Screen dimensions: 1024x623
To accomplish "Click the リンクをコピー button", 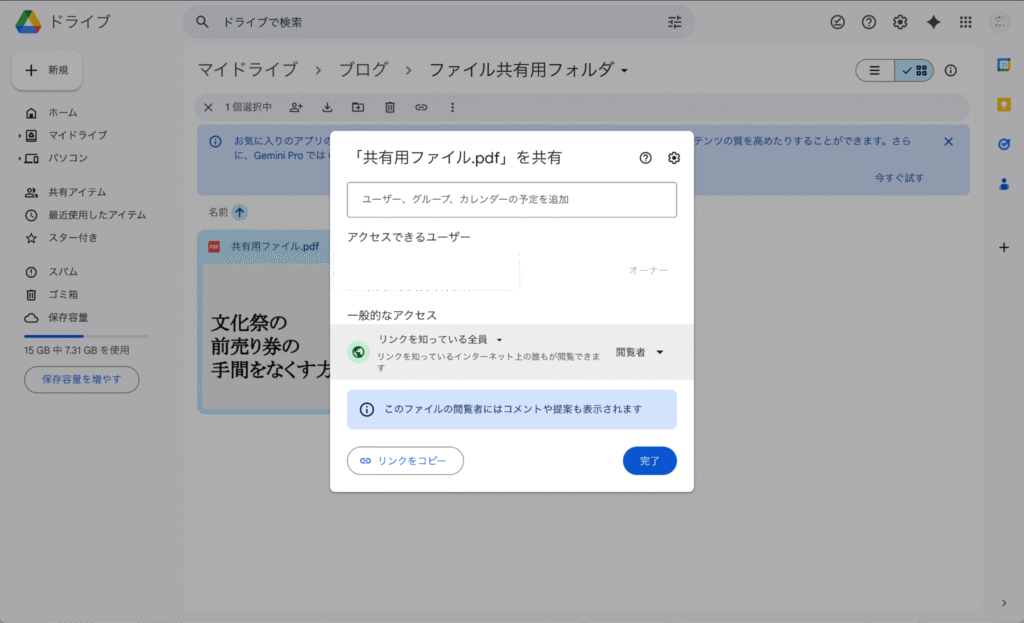I will coord(405,460).
